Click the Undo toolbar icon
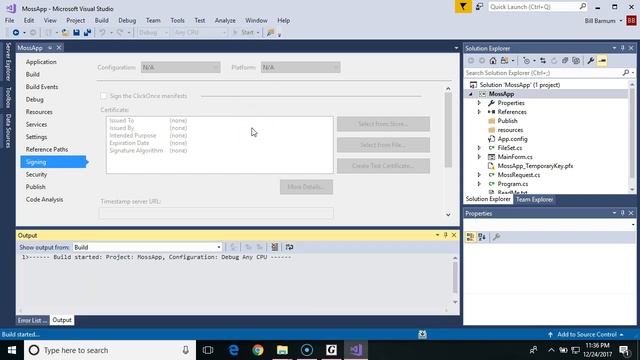The image size is (640, 360). pos(102,32)
